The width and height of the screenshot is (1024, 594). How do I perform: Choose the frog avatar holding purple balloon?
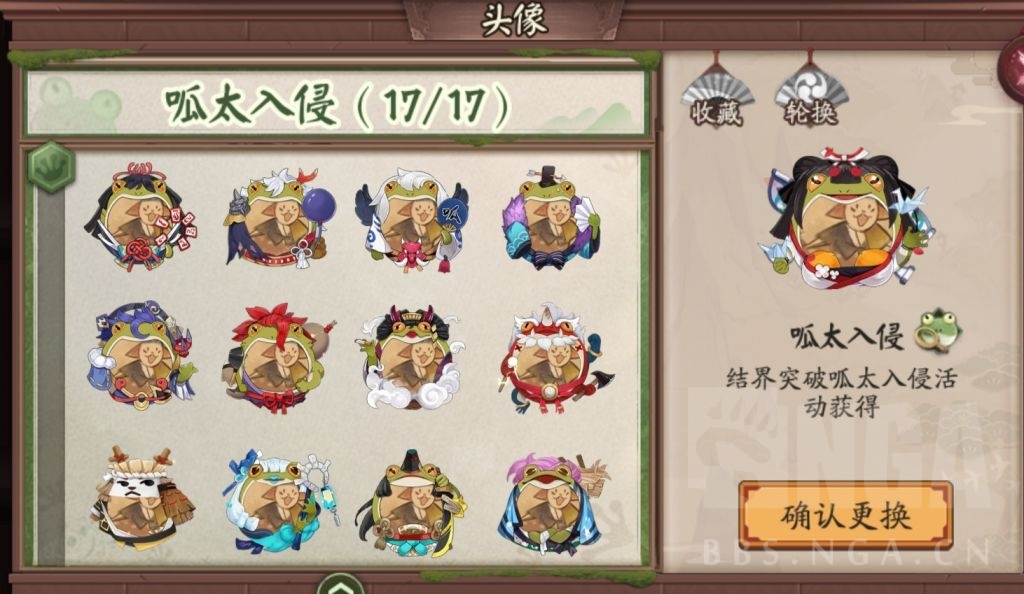coord(280,219)
